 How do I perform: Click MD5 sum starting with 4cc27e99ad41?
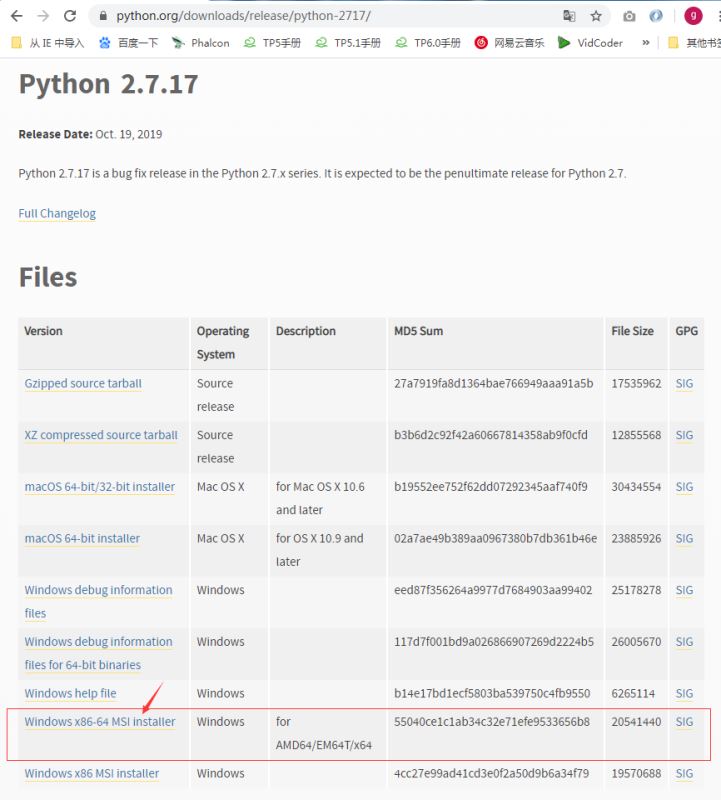tap(491, 773)
